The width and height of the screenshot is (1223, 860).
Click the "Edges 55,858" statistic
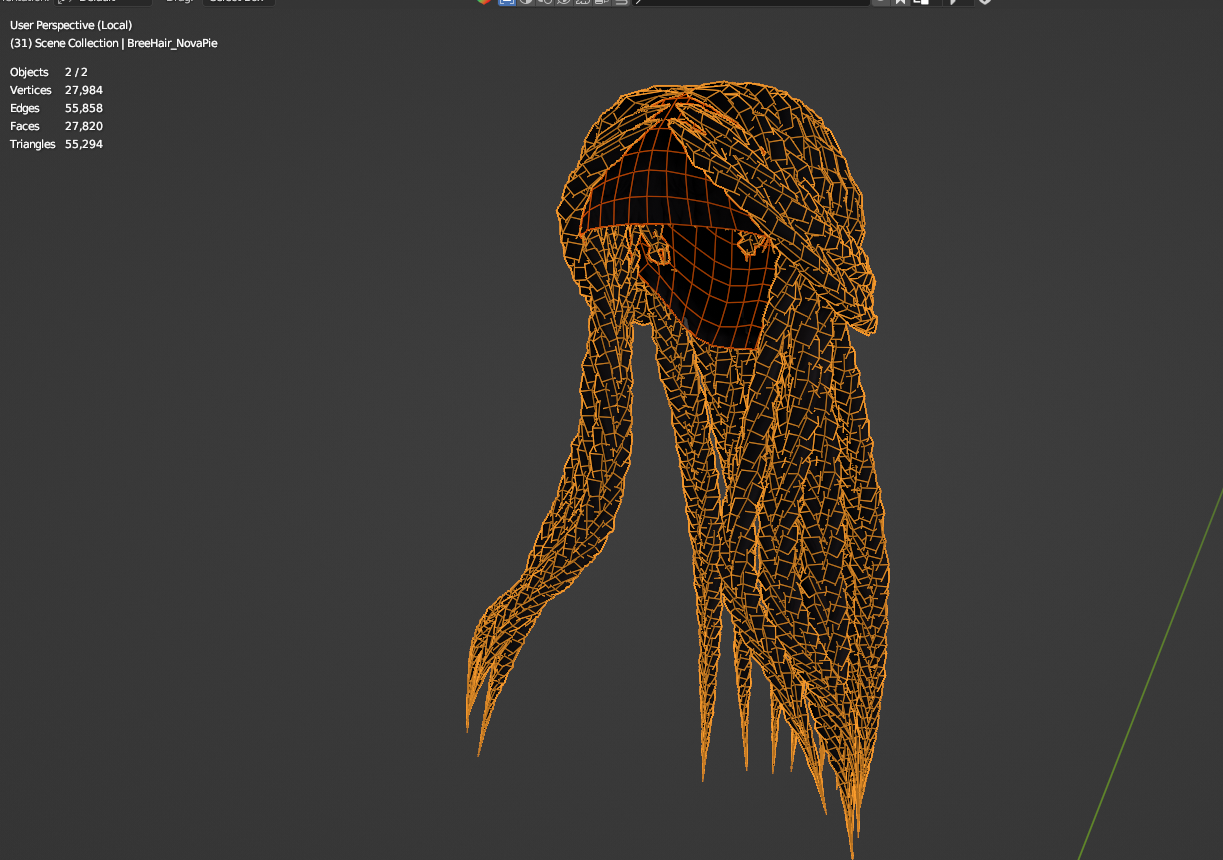point(56,108)
